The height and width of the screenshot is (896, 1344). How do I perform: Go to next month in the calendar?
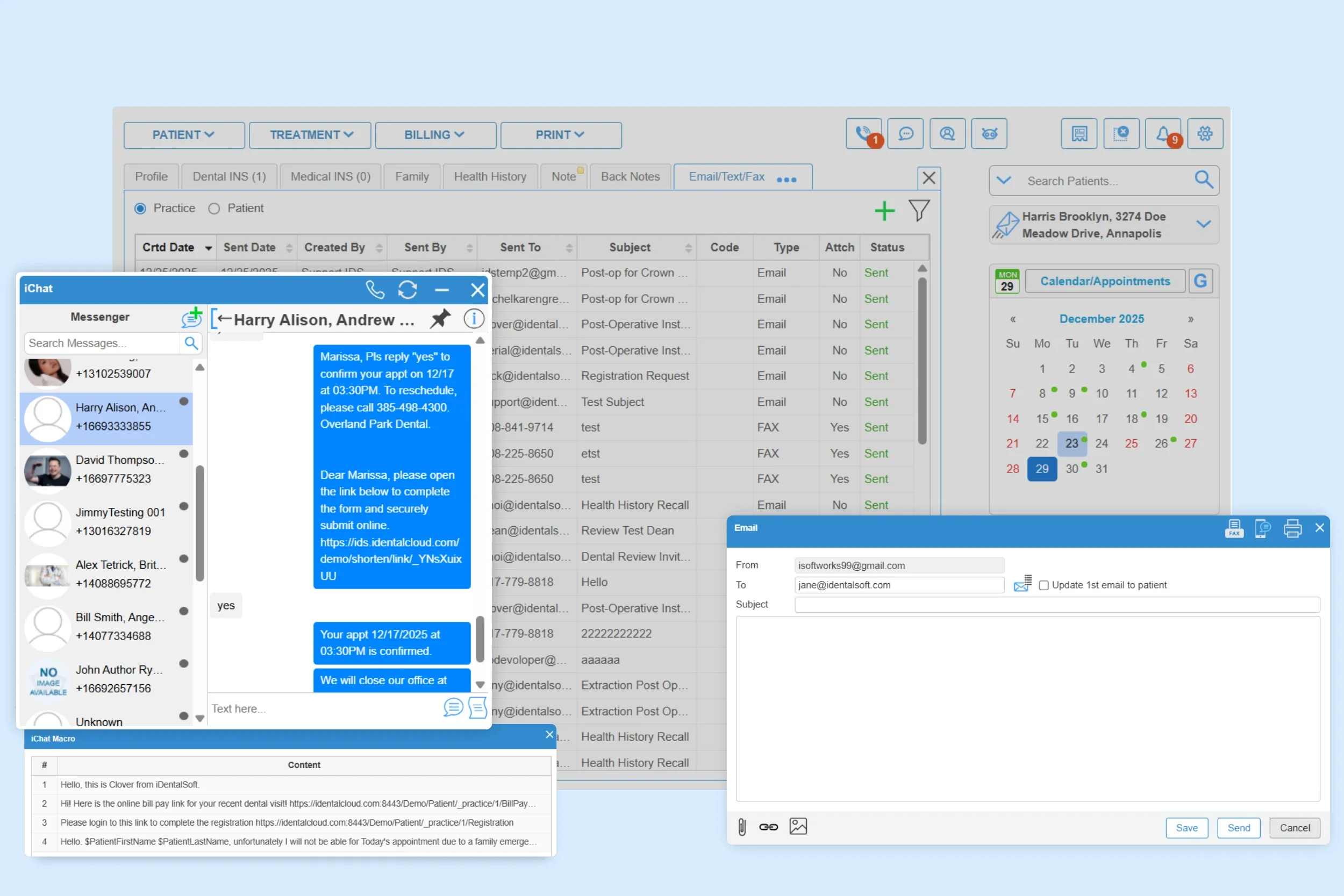(1191, 319)
